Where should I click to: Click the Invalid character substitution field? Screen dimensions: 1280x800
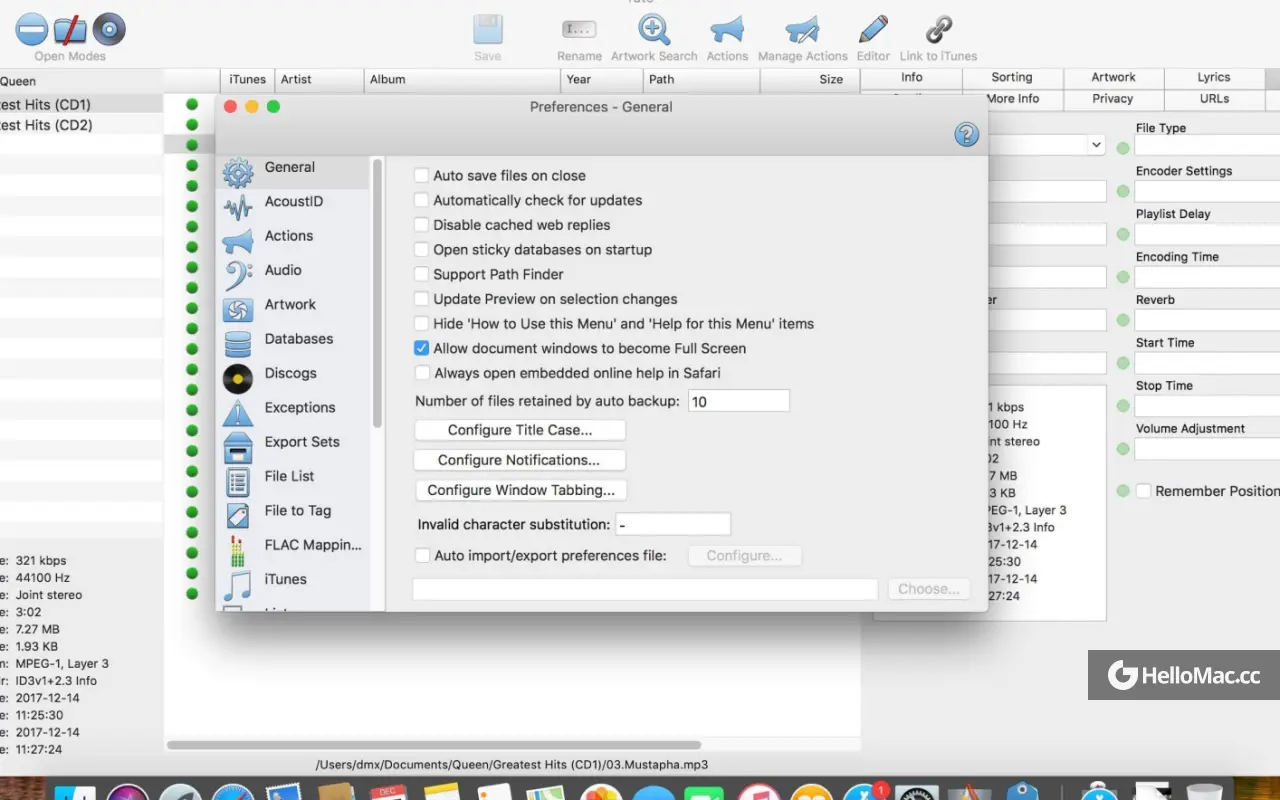(x=673, y=524)
